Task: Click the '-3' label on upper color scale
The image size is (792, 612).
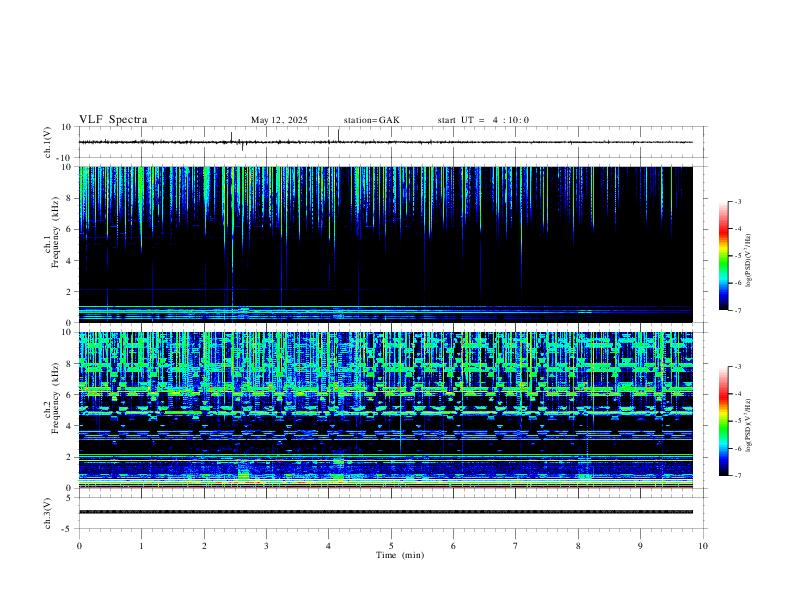Action: pos(738,201)
